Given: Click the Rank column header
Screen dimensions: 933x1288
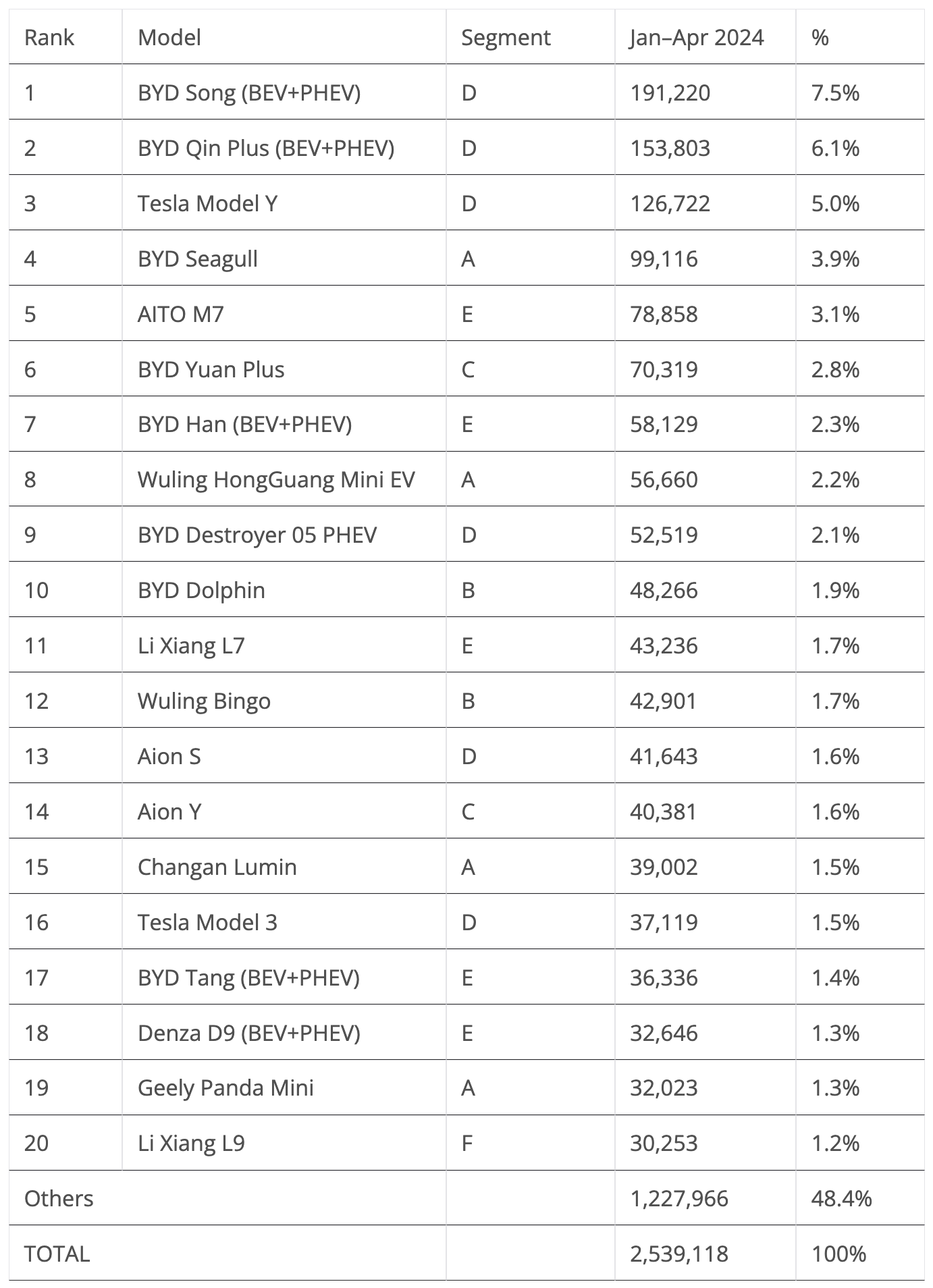Looking at the screenshot, I should tap(49, 38).
